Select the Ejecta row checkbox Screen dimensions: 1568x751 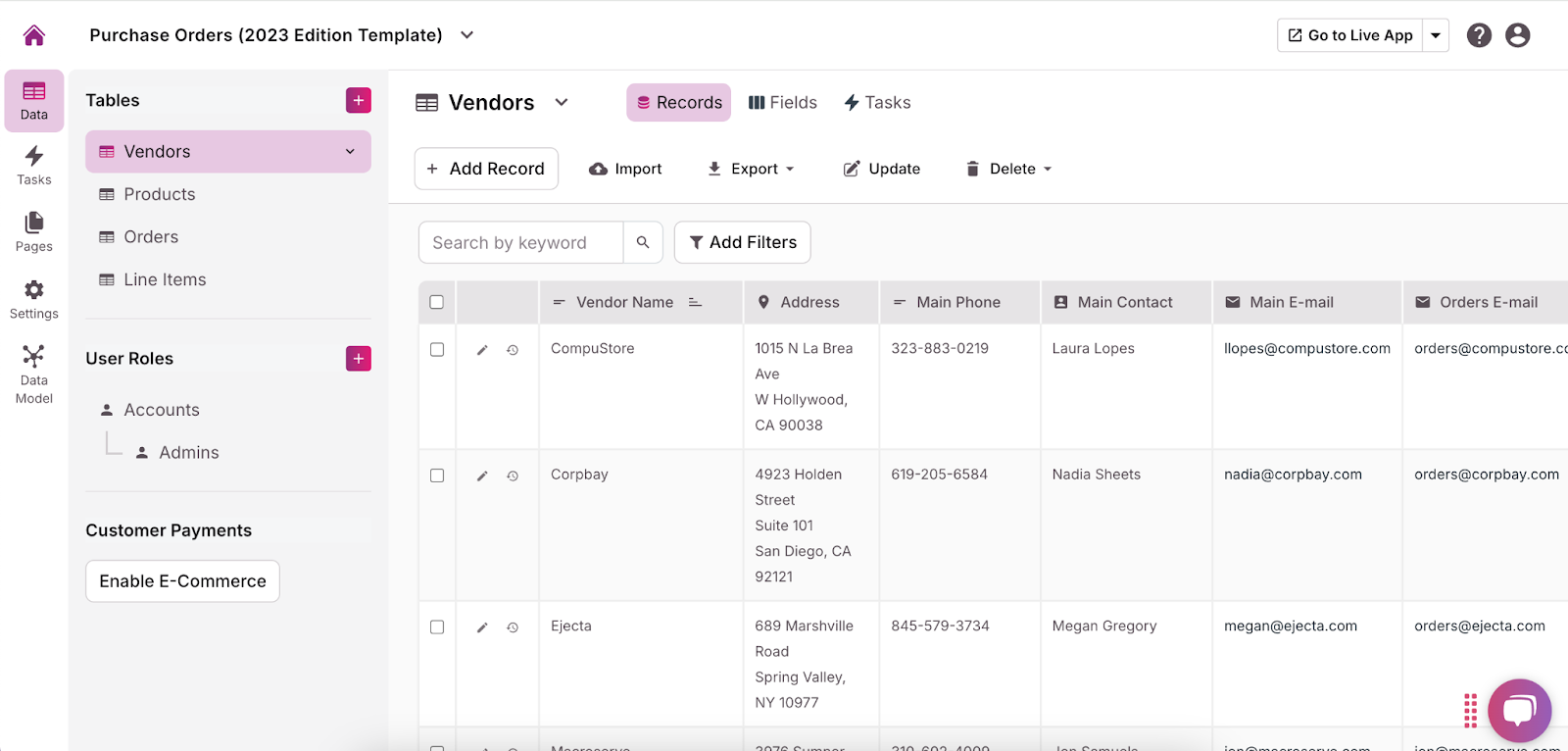(437, 627)
